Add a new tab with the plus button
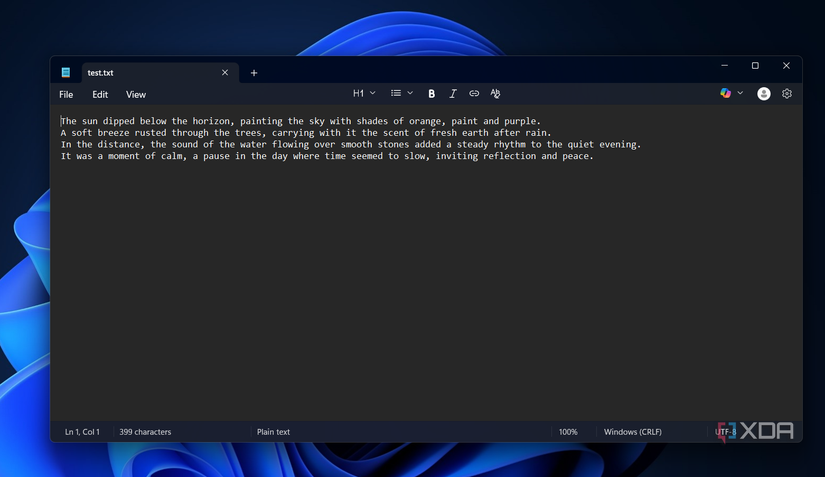The height and width of the screenshot is (477, 825). (254, 73)
